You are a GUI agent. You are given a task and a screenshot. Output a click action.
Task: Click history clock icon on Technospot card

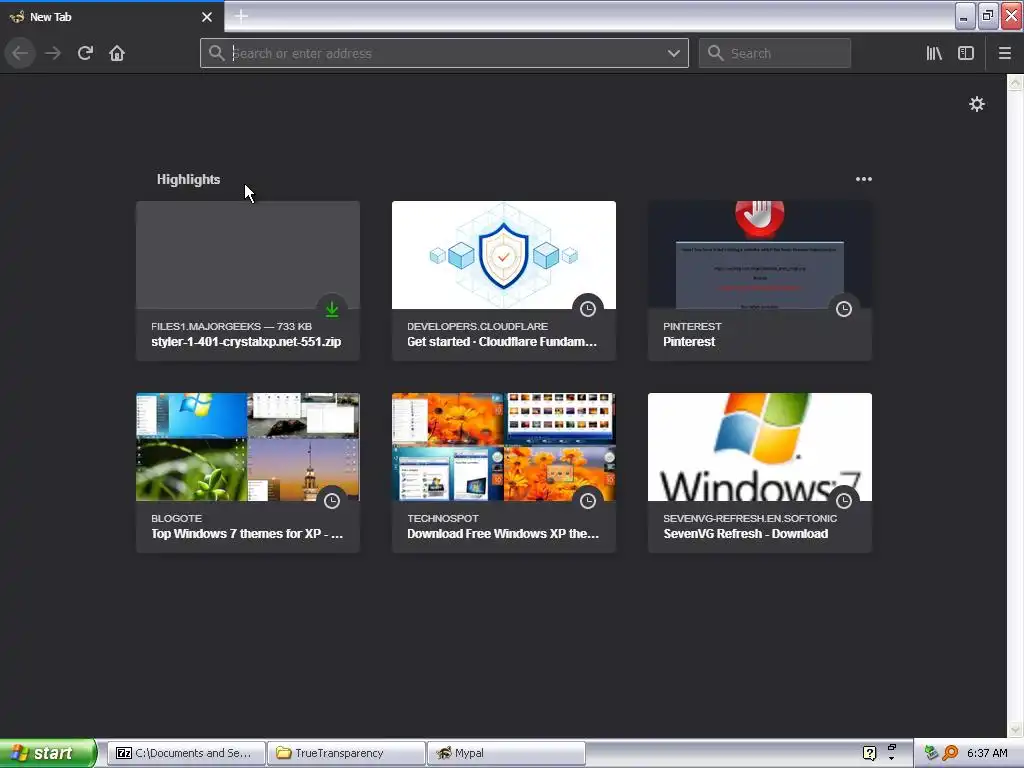(588, 501)
